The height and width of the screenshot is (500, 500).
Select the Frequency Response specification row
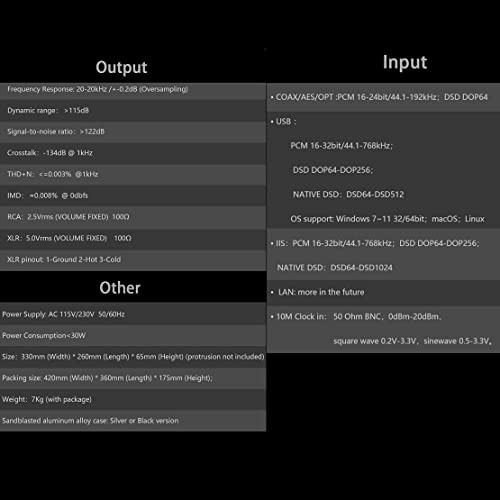coord(133,91)
